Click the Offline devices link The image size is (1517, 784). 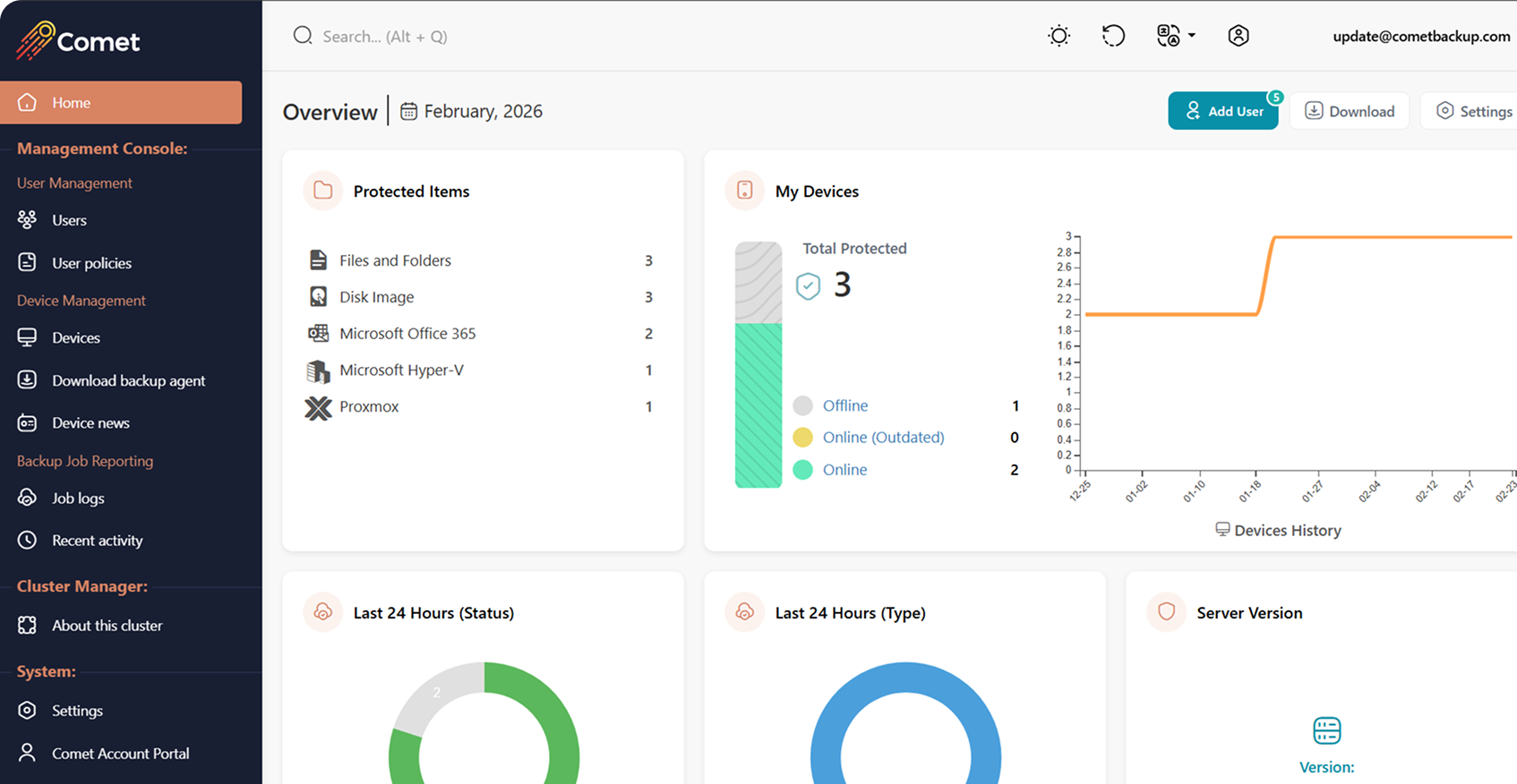844,405
